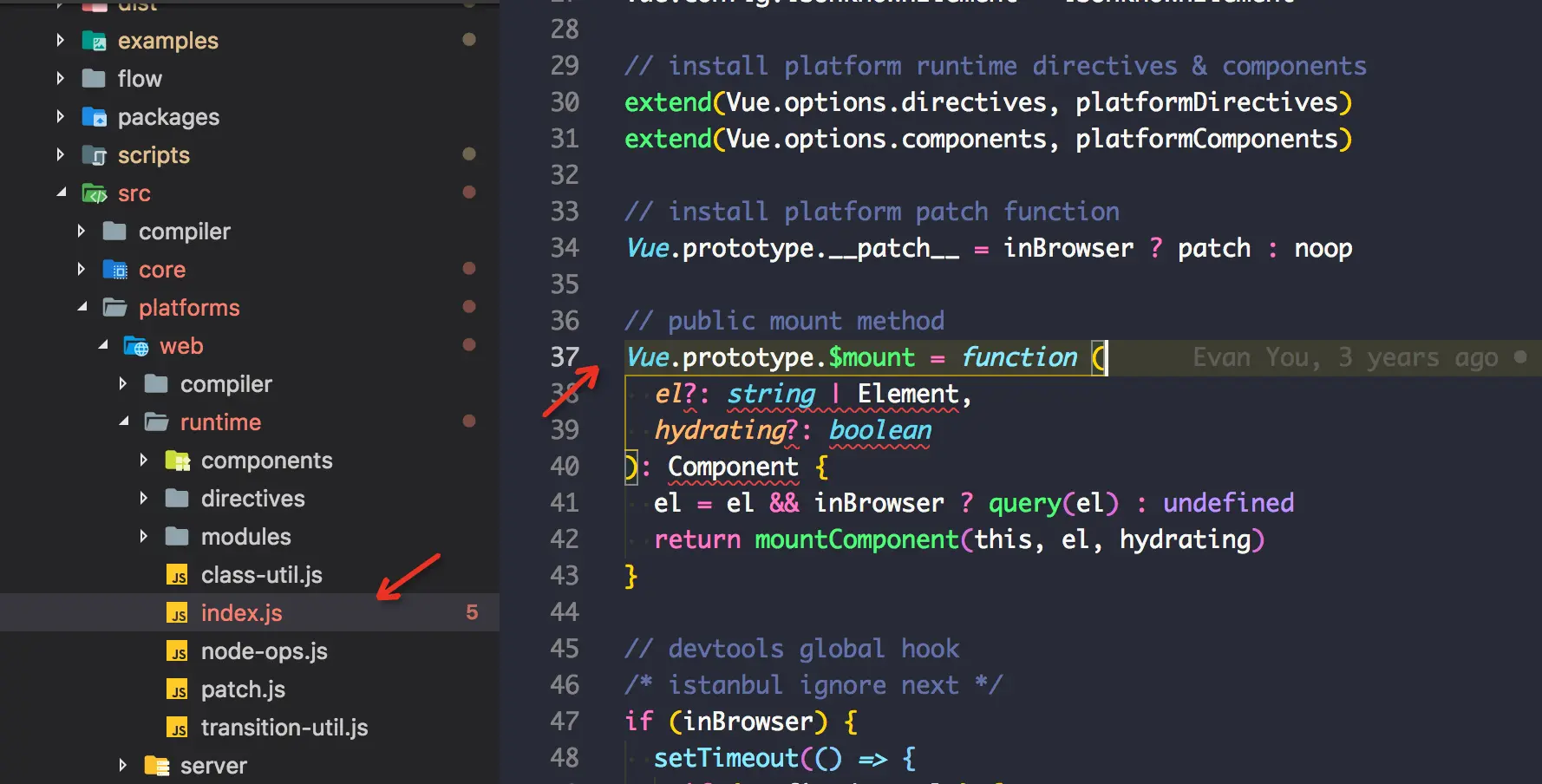Click line number 42 in the gutter
The height and width of the screenshot is (784, 1542).
(565, 539)
